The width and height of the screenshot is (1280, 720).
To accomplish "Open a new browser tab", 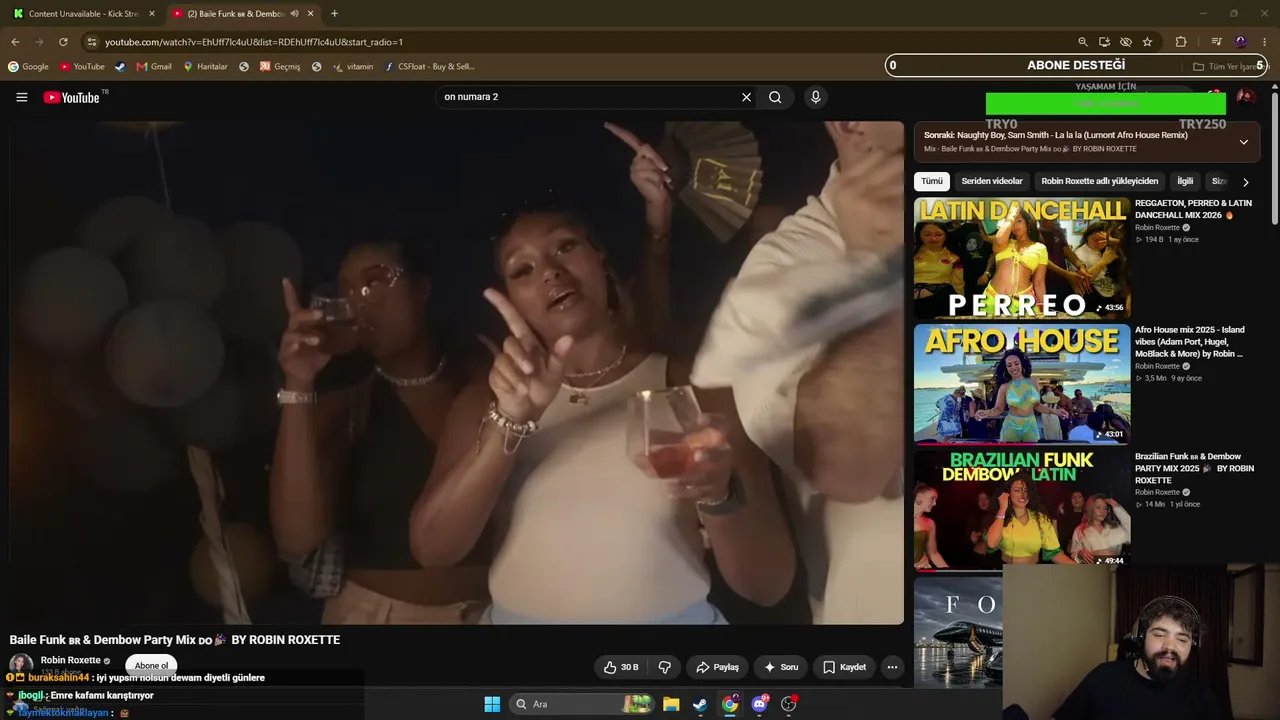I will [334, 14].
